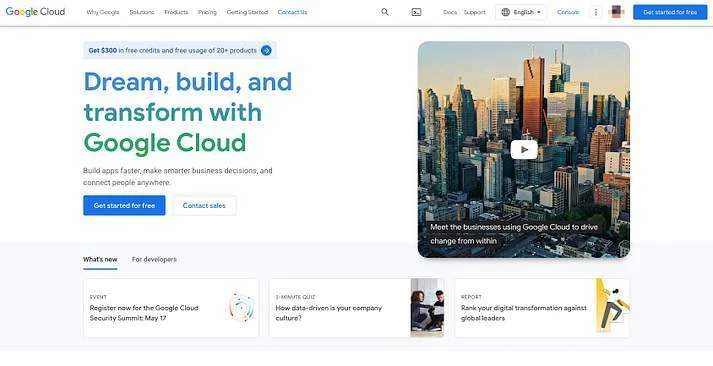713x366 pixels.
Task: Open the Support link
Action: click(475, 12)
